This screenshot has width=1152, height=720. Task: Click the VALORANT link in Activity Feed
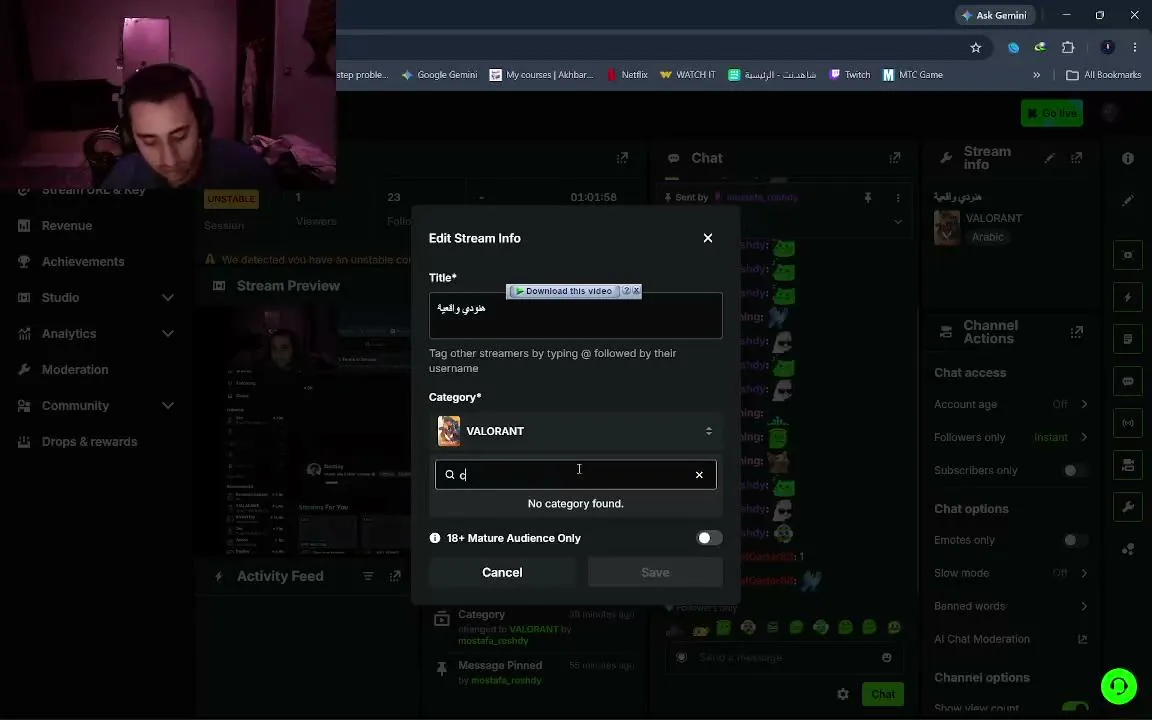(x=533, y=630)
